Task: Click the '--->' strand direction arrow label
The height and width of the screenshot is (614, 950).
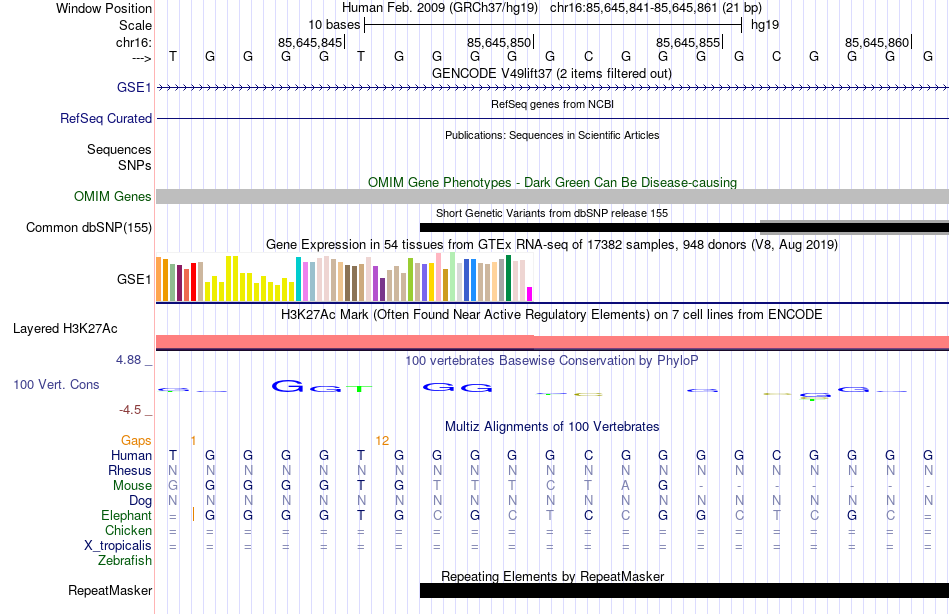Action: 142,58
